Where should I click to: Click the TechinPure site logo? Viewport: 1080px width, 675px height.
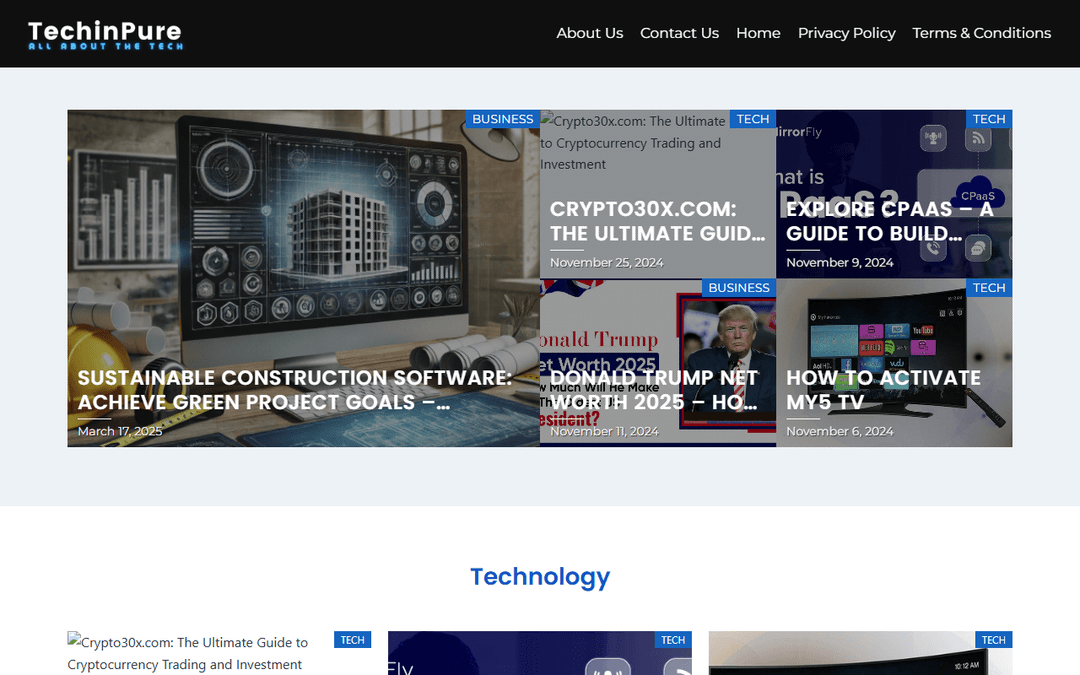click(105, 34)
